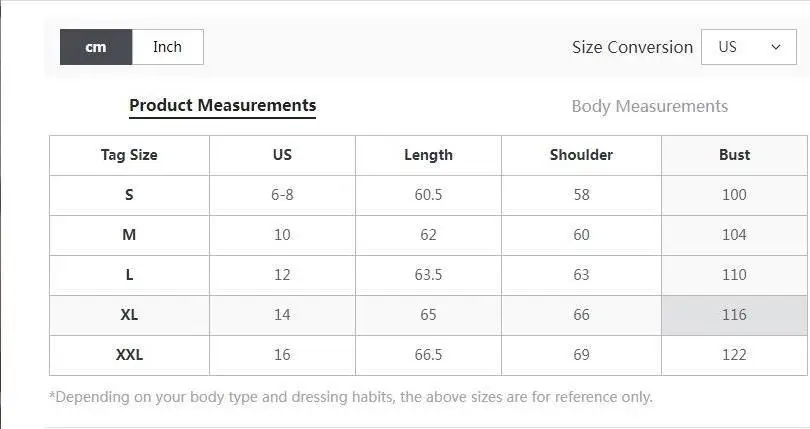The height and width of the screenshot is (429, 810).
Task: Click the Shoulder column header
Action: [581, 155]
